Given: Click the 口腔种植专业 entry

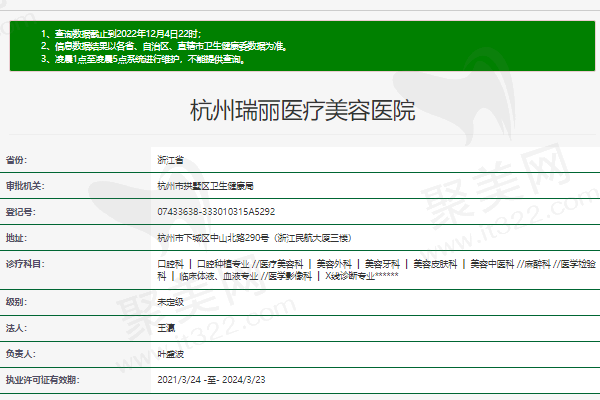Looking at the screenshot, I should click(223, 264).
